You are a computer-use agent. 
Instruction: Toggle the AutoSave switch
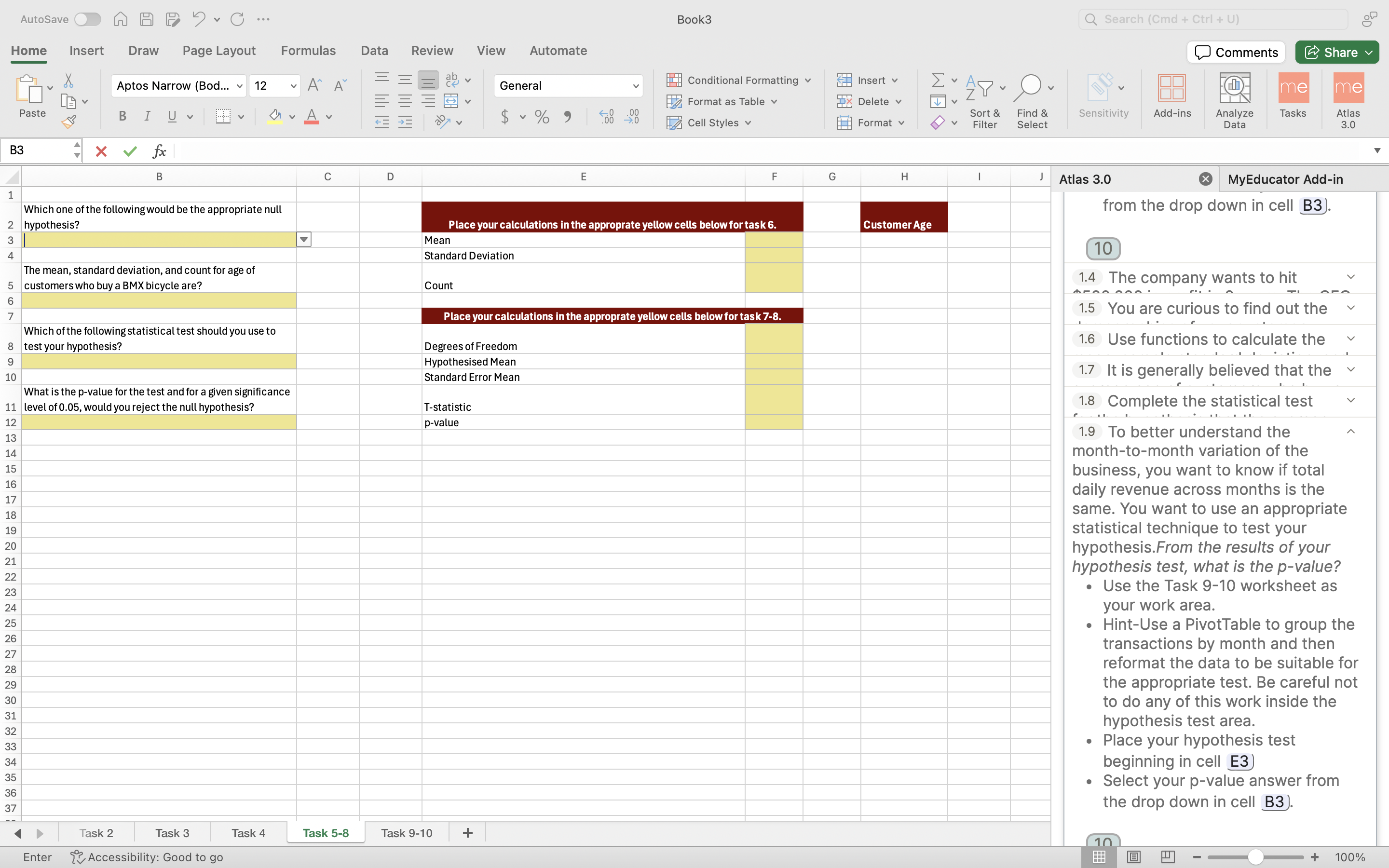click(x=87, y=19)
